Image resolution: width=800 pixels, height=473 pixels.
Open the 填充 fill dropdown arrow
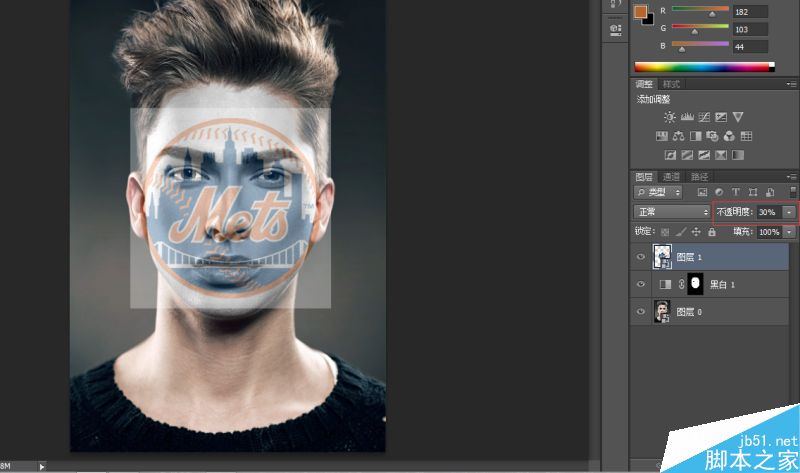(x=789, y=232)
